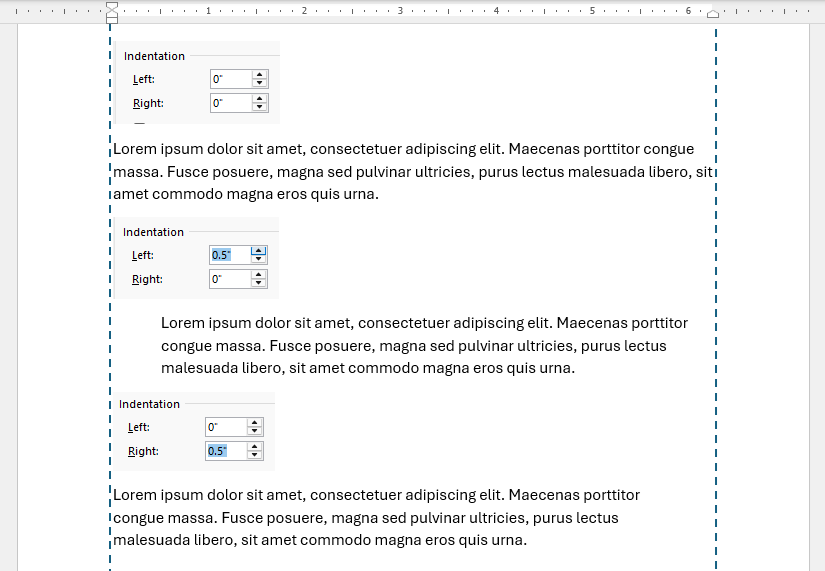Click the Indentation heading in the middle image
Image resolution: width=825 pixels, height=571 pixels.
(x=153, y=232)
